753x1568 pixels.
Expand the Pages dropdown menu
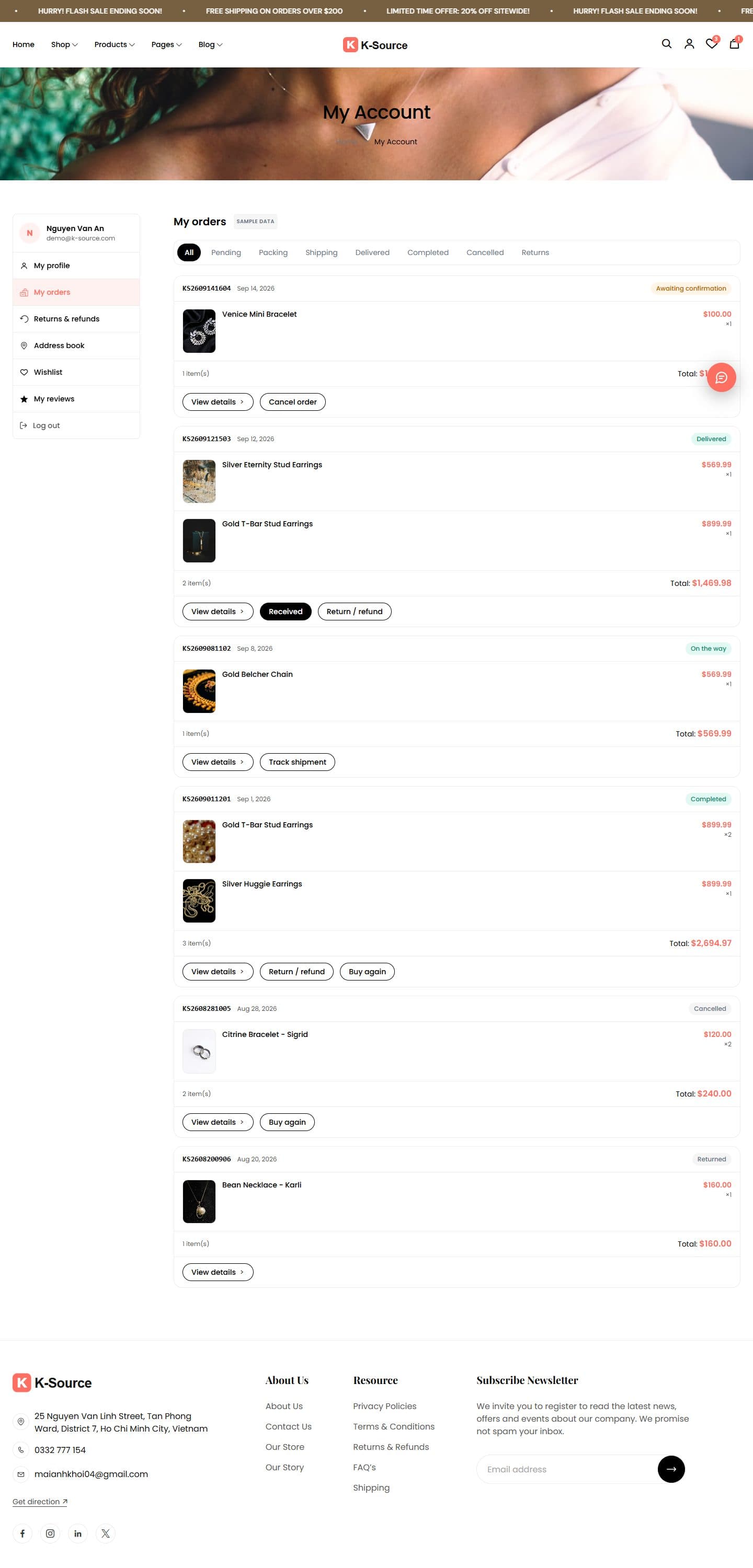(x=166, y=44)
